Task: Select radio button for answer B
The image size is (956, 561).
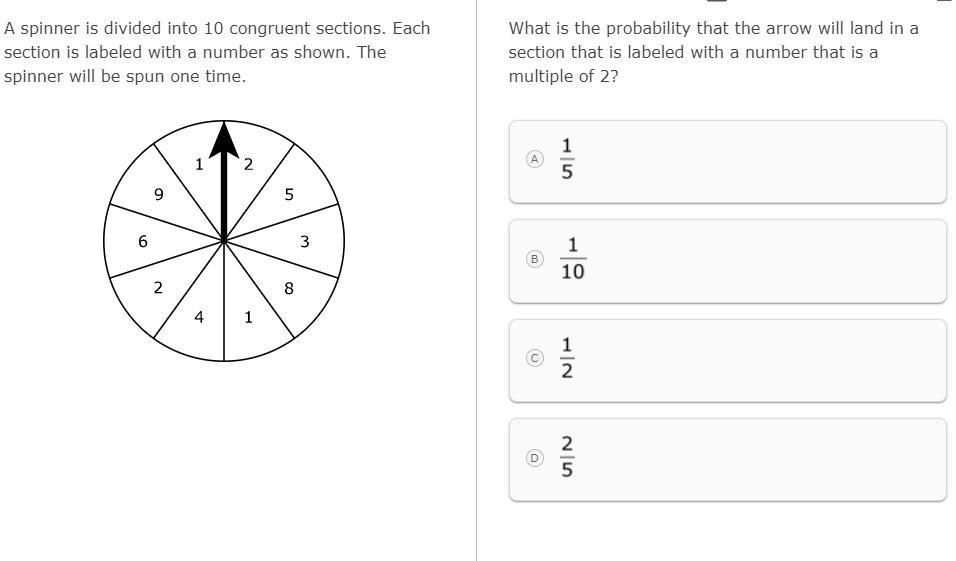Action: (535, 259)
